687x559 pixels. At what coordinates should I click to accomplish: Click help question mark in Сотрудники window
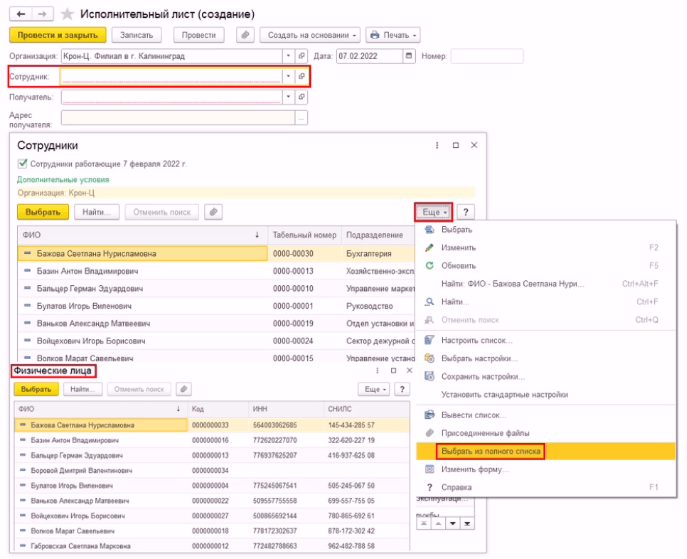[x=466, y=212]
